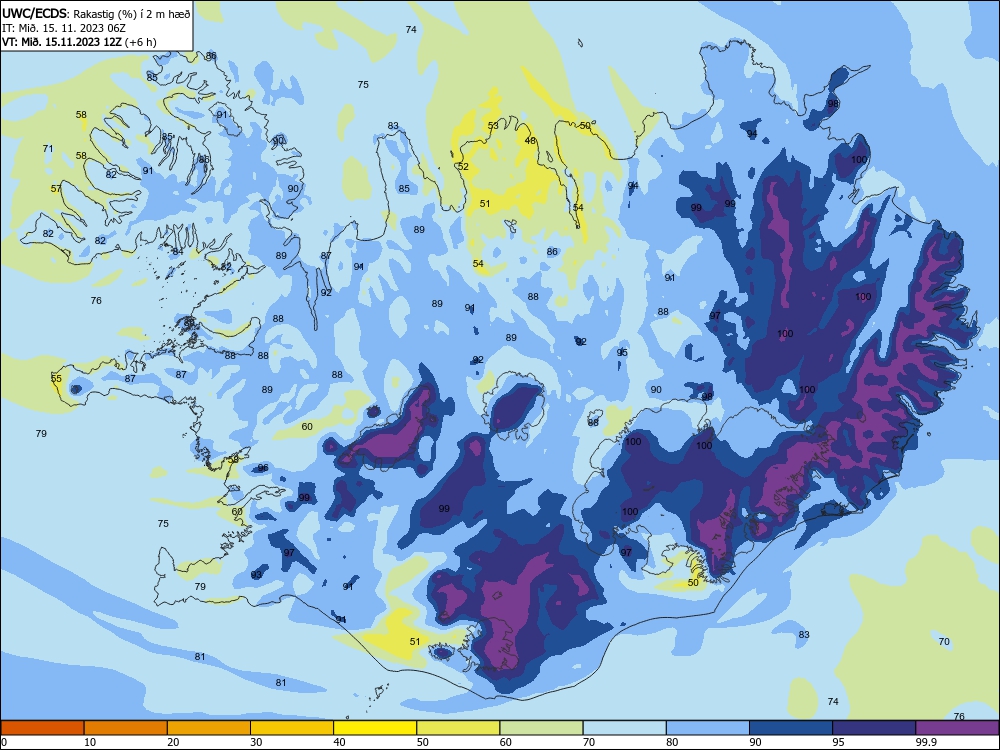
Task: Click the 51 value on the south coast yellow patch
Action: click(x=415, y=642)
